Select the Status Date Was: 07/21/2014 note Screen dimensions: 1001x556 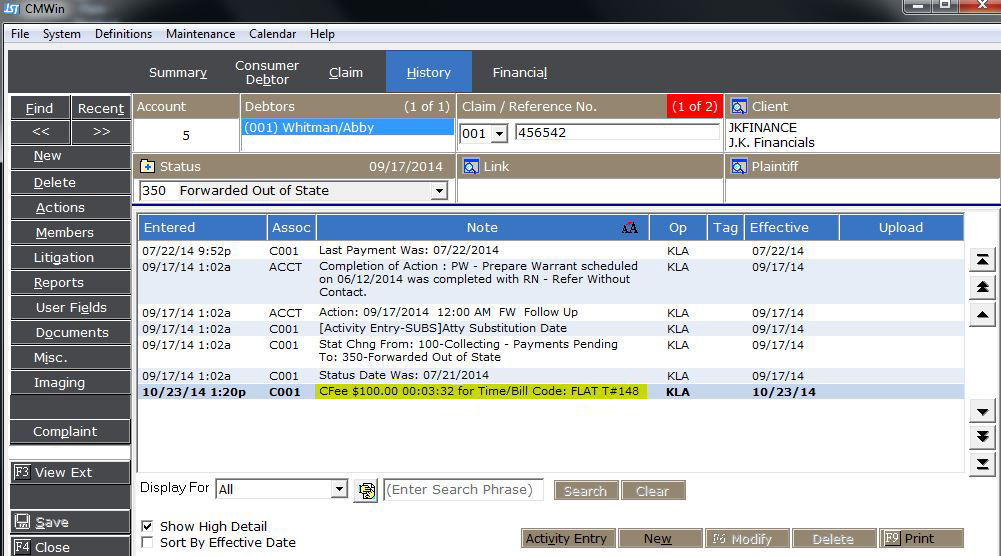click(x=403, y=375)
